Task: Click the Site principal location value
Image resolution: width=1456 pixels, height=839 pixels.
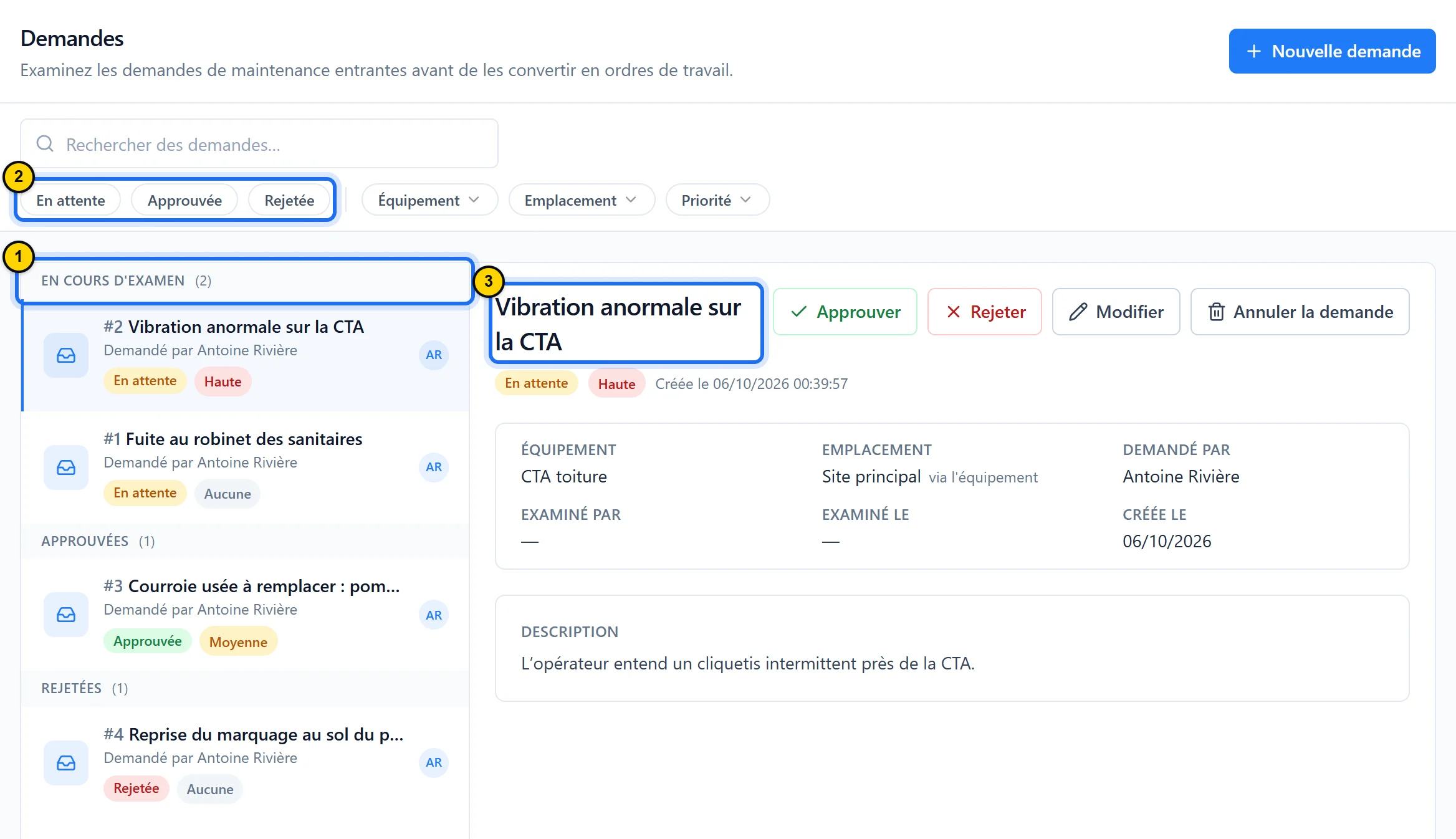Action: (871, 477)
